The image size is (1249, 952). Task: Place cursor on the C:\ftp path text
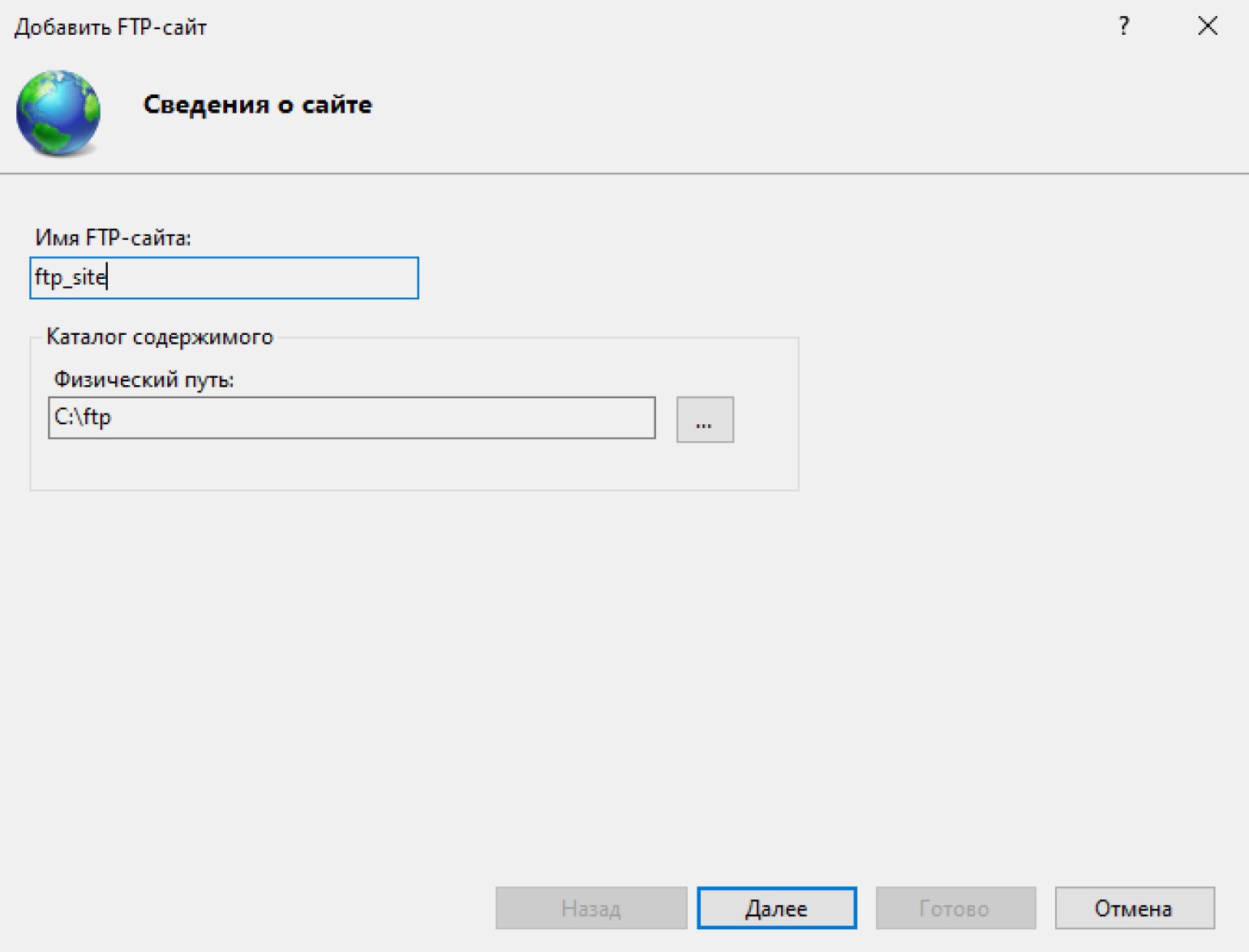(x=83, y=418)
